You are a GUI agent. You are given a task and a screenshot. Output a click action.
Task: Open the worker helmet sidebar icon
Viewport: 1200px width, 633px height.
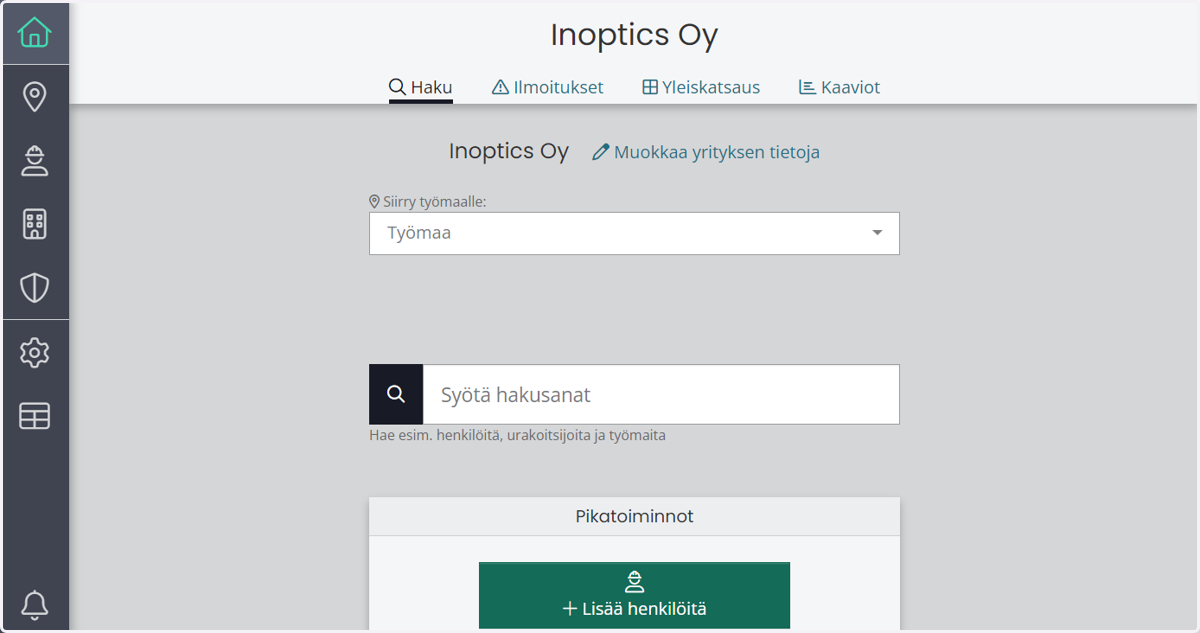tap(34, 161)
